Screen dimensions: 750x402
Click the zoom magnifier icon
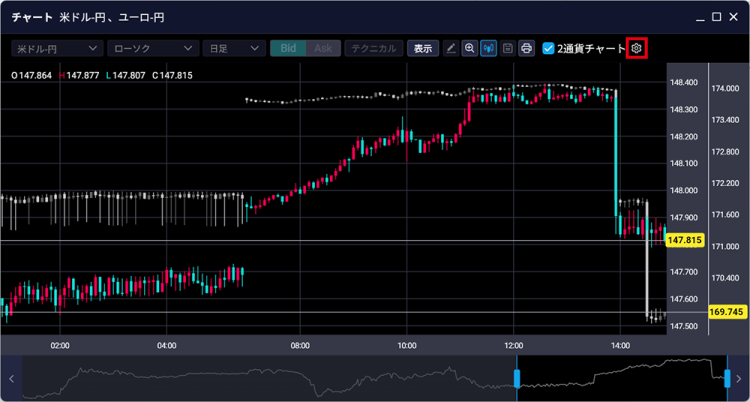tap(470, 48)
